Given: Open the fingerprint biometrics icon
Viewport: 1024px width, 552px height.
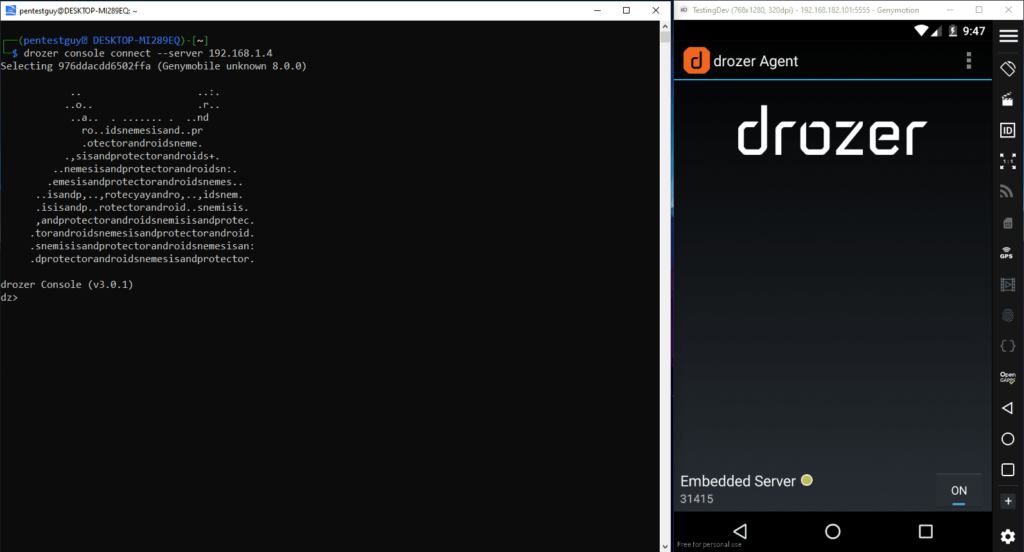Looking at the screenshot, I should pyautogui.click(x=1008, y=316).
